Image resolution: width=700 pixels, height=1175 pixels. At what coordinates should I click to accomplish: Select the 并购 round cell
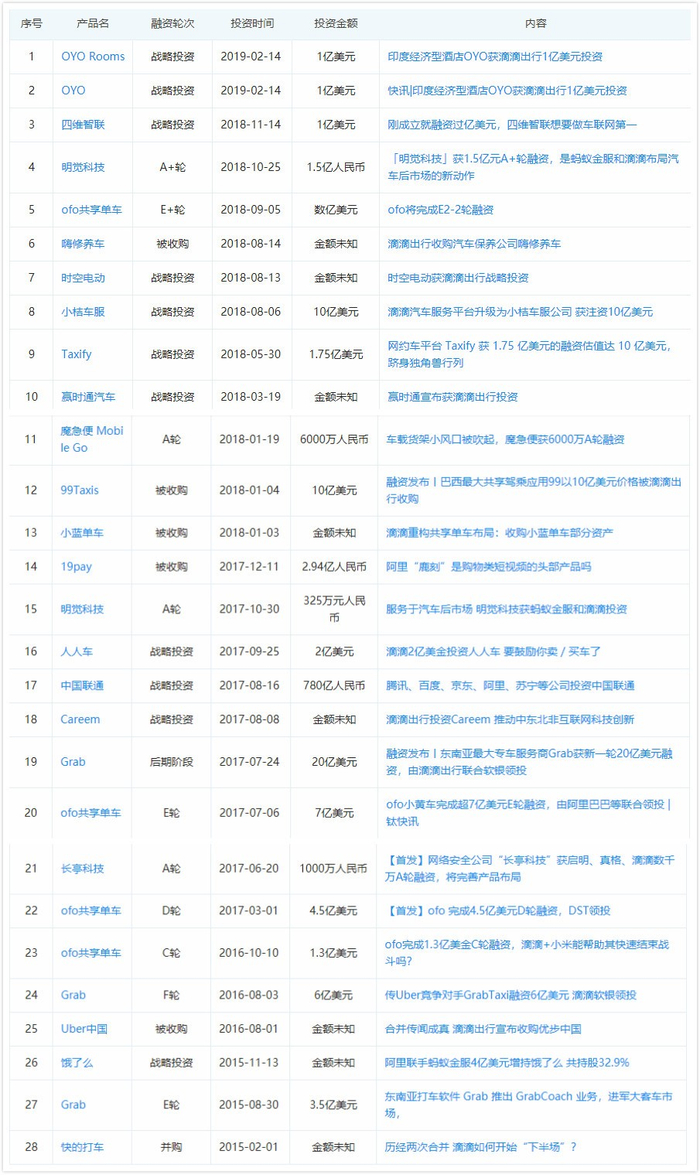[x=172, y=1147]
